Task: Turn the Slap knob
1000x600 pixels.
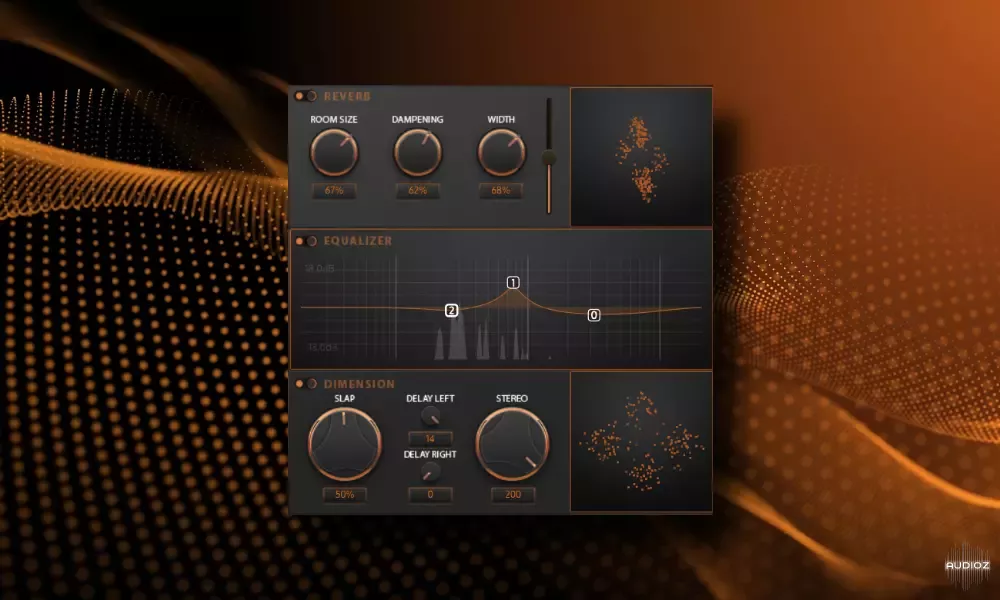Action: click(x=345, y=443)
